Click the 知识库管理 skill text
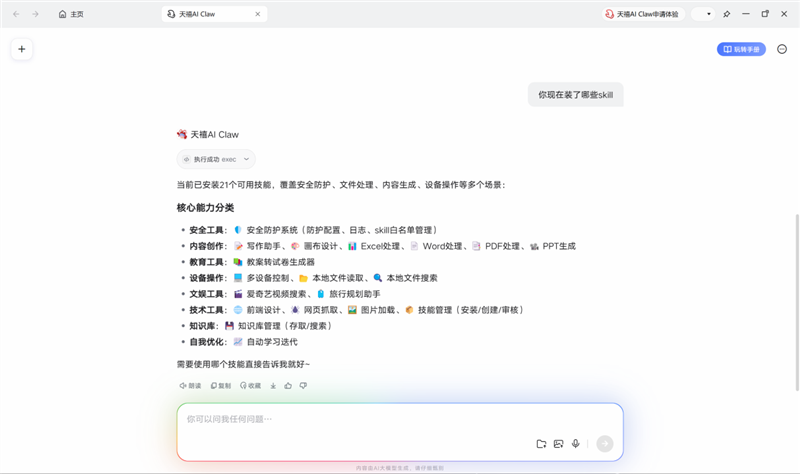The image size is (800, 474). pyautogui.click(x=259, y=326)
